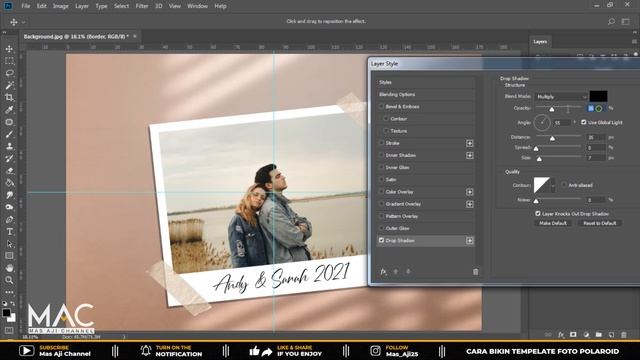This screenshot has width=640, height=360.
Task: Select the Clone Stamp tool
Action: (9, 146)
